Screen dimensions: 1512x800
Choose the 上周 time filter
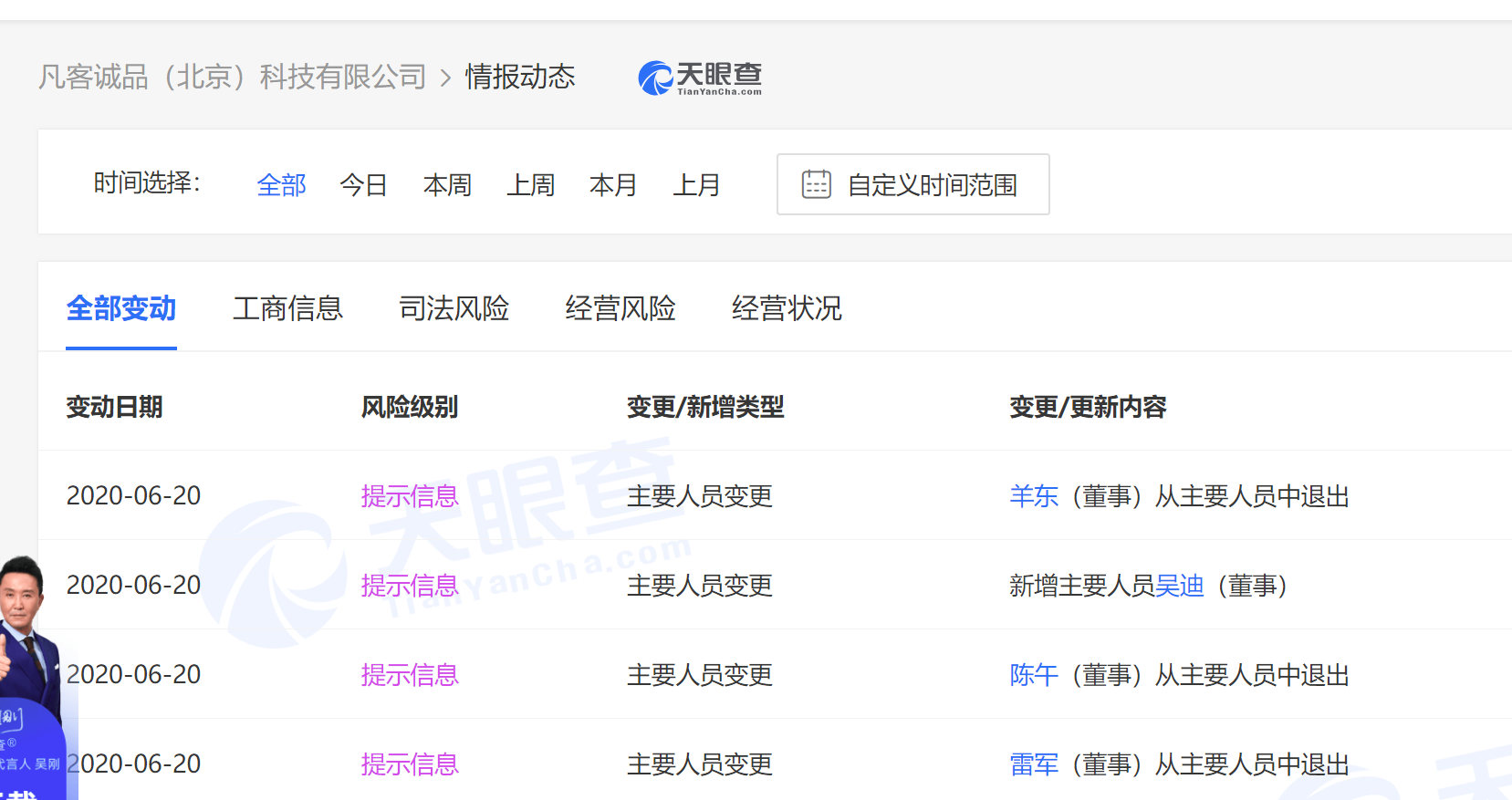[x=530, y=185]
